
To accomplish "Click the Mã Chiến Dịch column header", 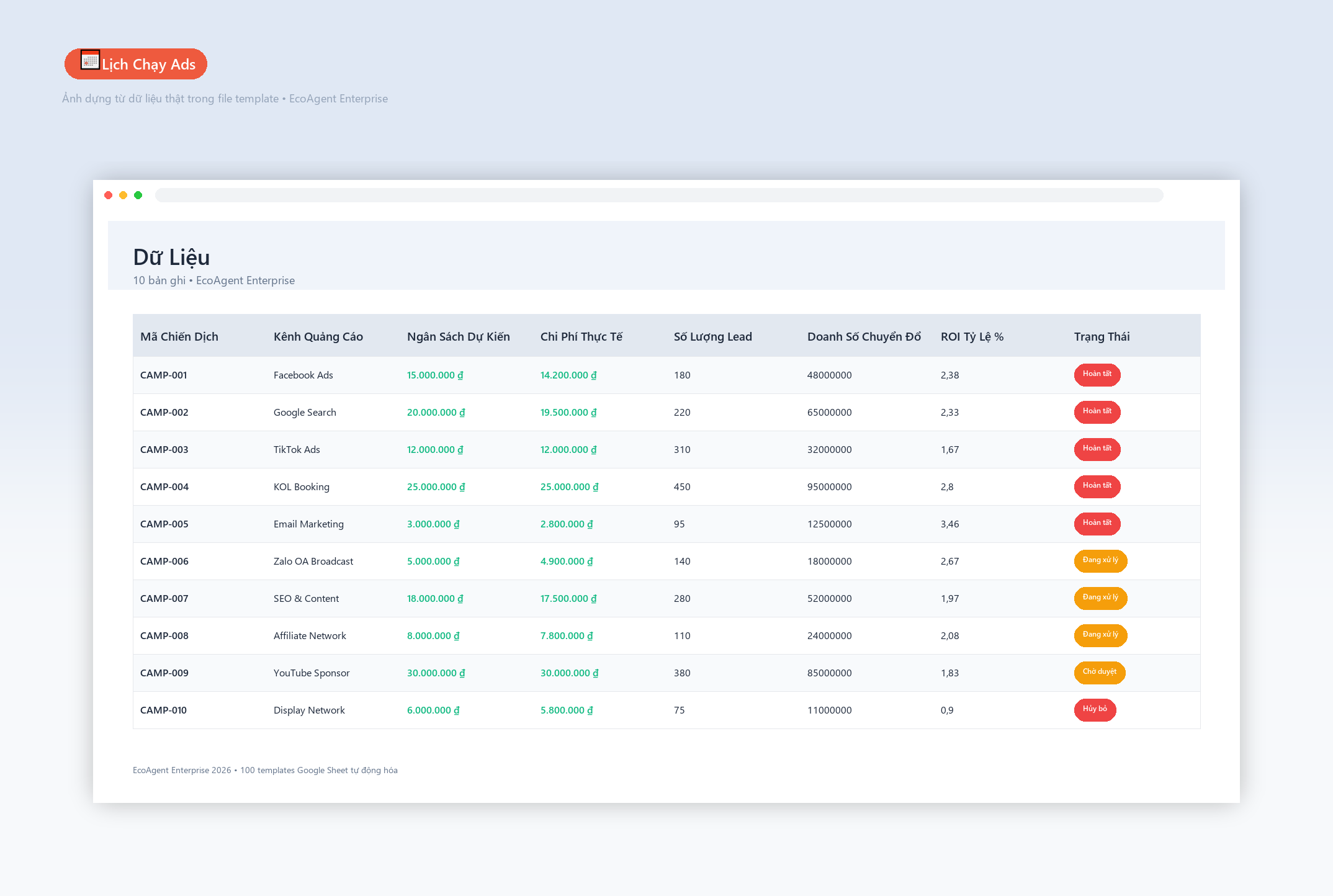I will coord(179,337).
